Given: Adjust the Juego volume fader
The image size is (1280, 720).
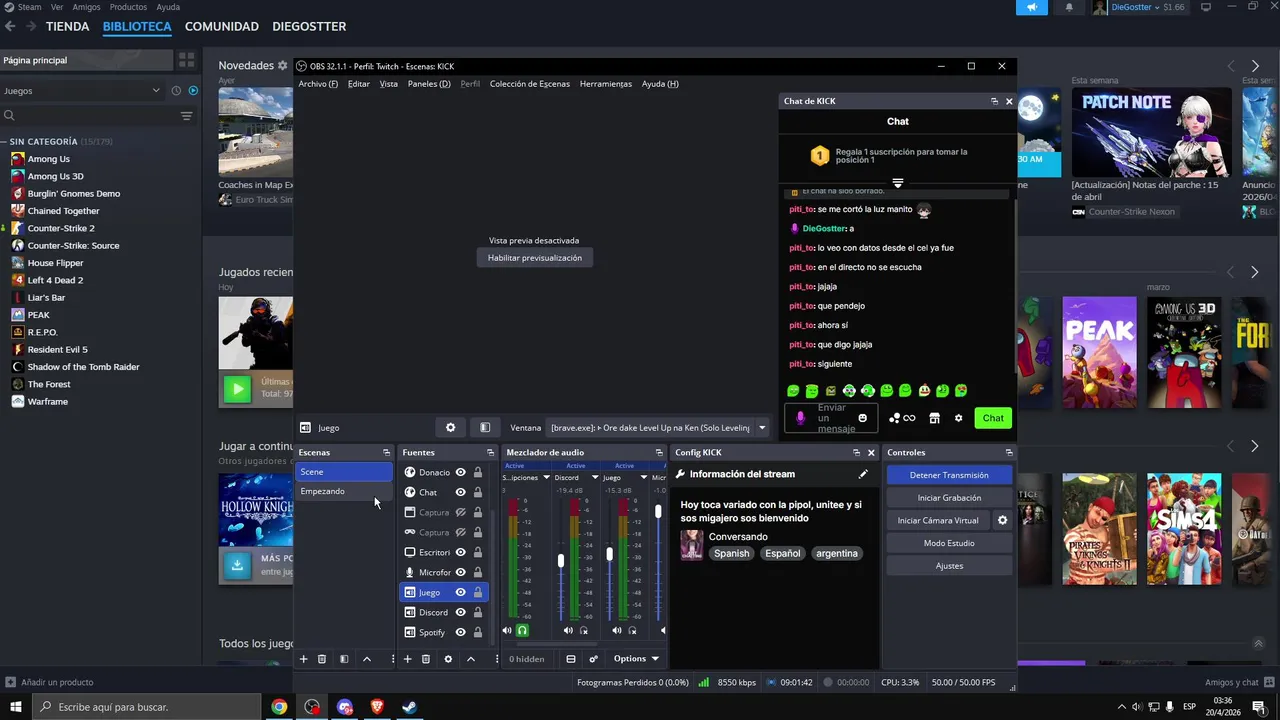Looking at the screenshot, I should [609, 553].
